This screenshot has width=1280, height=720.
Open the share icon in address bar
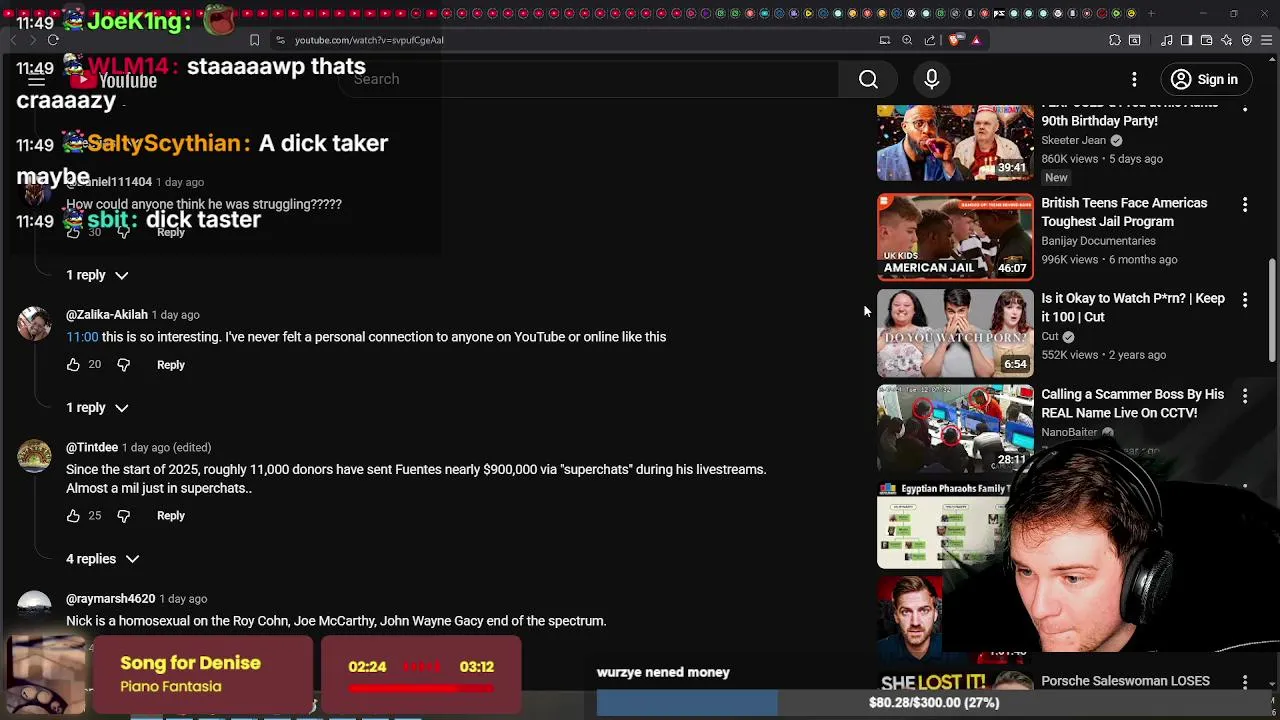point(930,40)
